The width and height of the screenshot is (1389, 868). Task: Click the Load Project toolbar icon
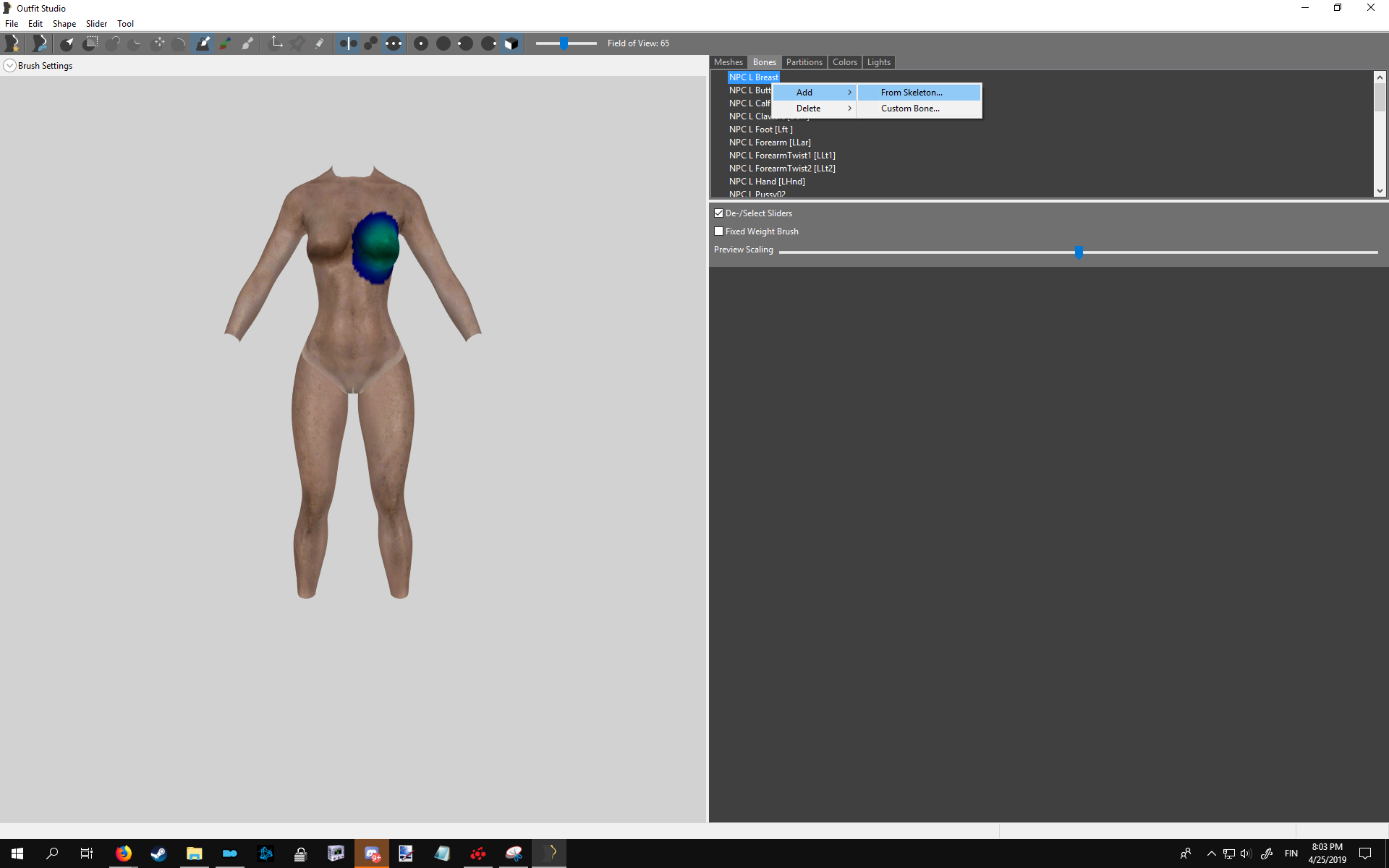pyautogui.click(x=39, y=43)
